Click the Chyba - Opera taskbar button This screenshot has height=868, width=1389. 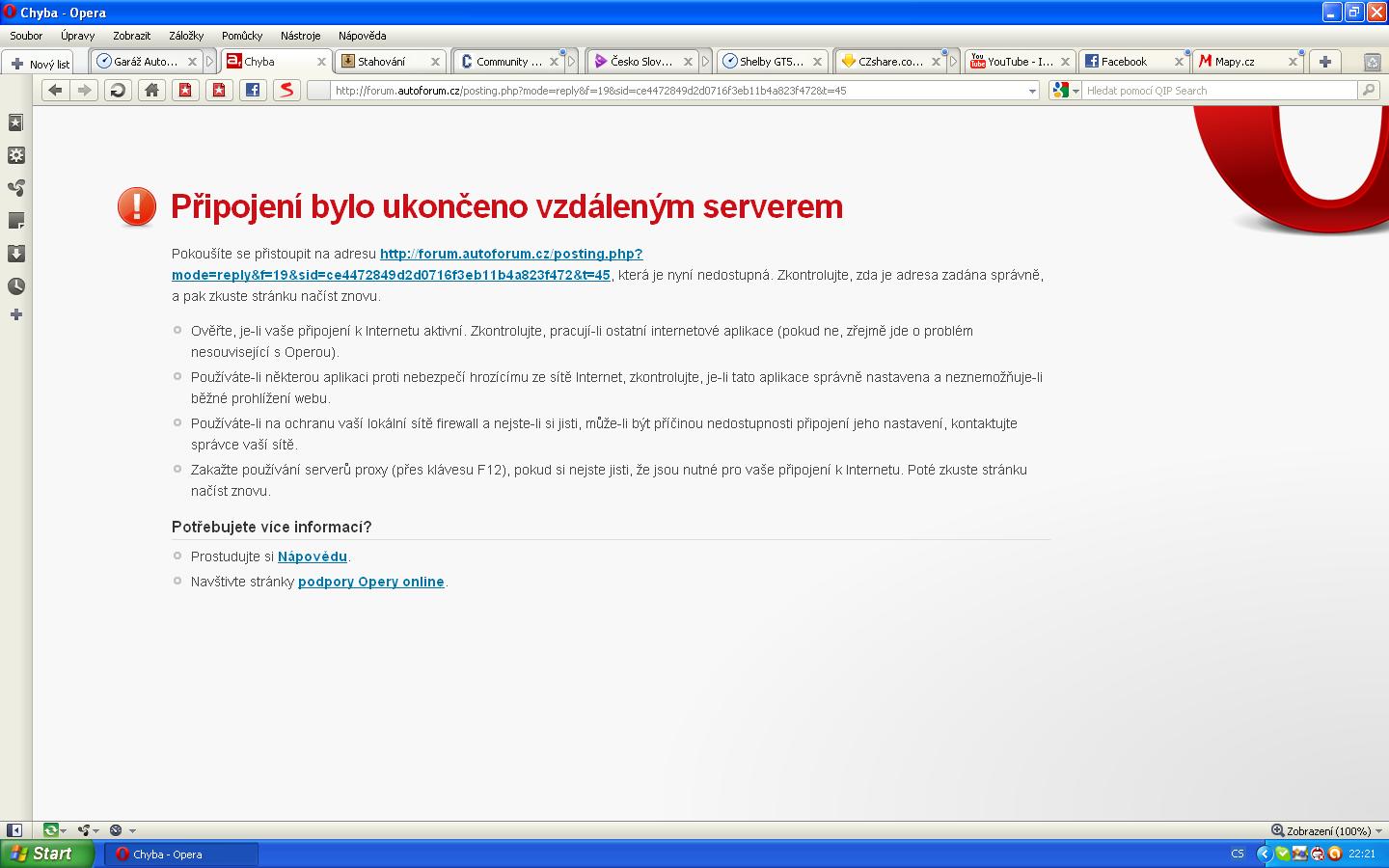(181, 854)
